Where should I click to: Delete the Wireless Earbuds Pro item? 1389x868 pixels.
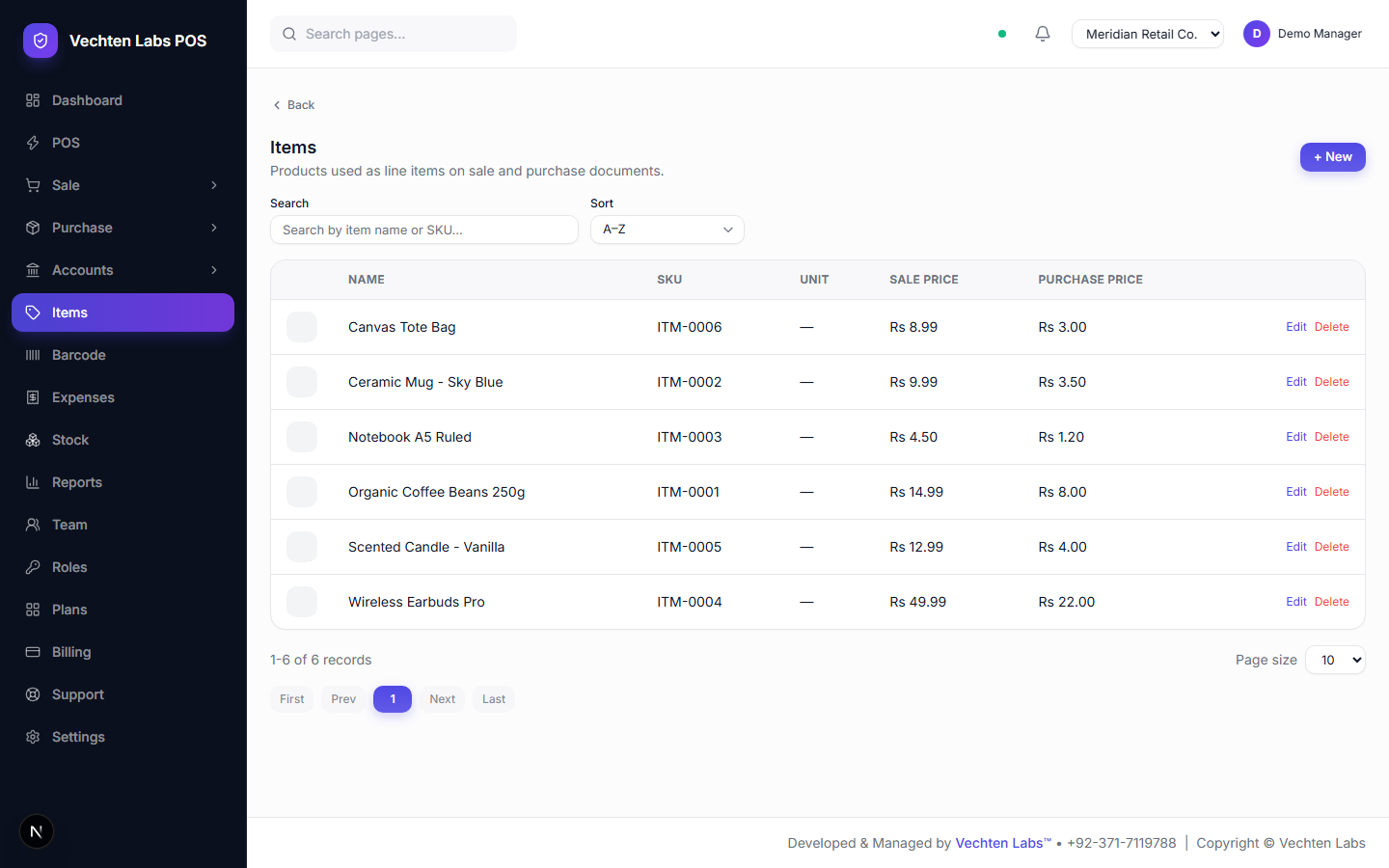(x=1331, y=602)
